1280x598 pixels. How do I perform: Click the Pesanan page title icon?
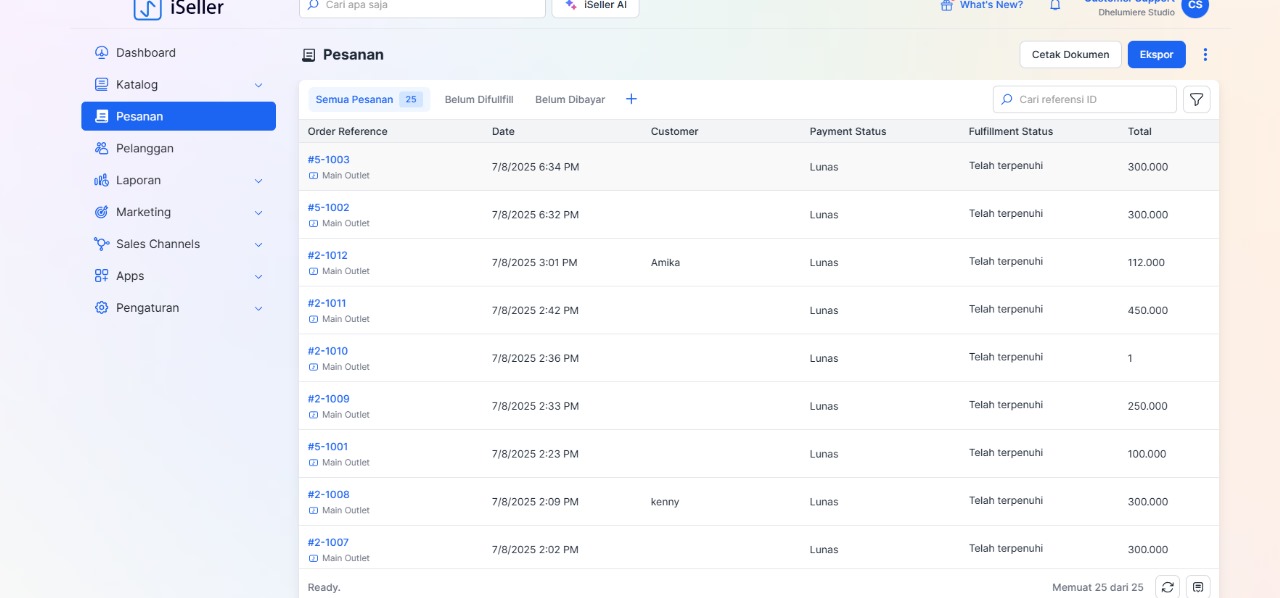click(x=309, y=55)
